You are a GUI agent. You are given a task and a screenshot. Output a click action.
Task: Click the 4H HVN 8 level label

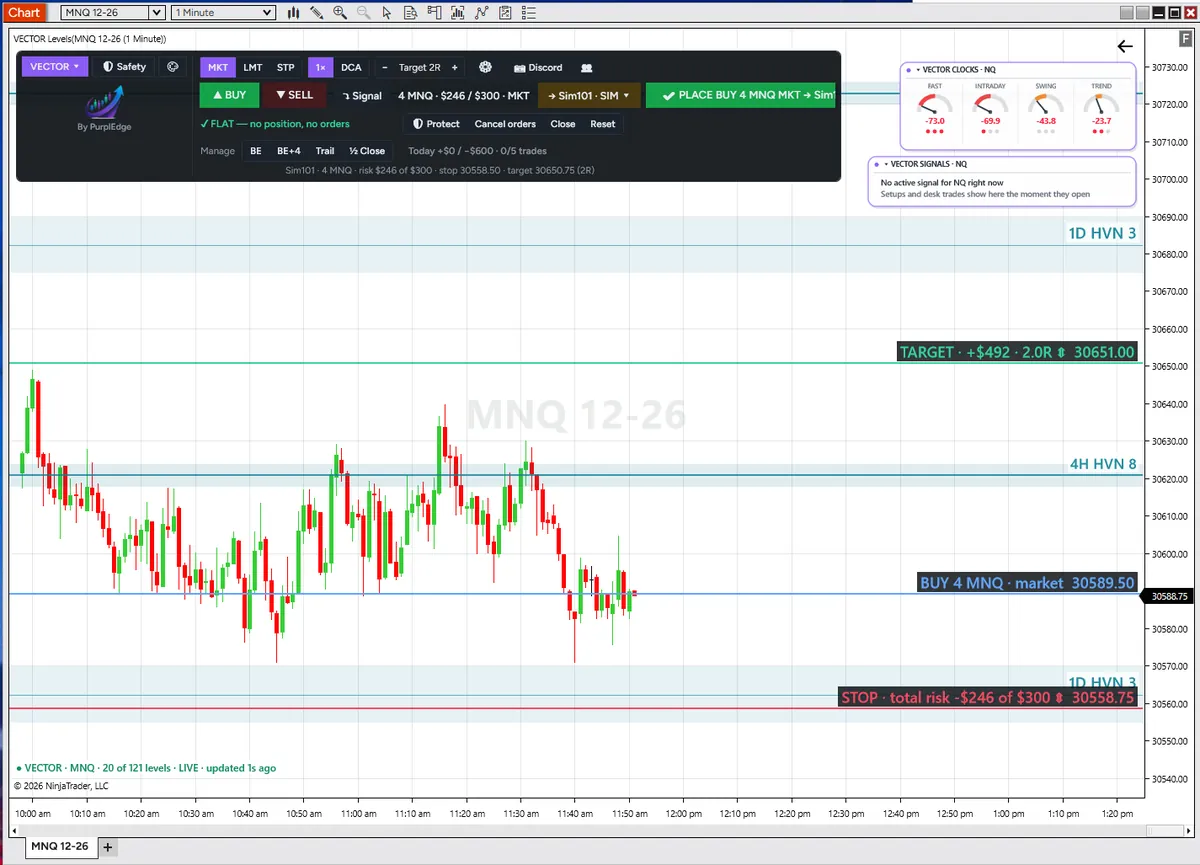click(1103, 464)
